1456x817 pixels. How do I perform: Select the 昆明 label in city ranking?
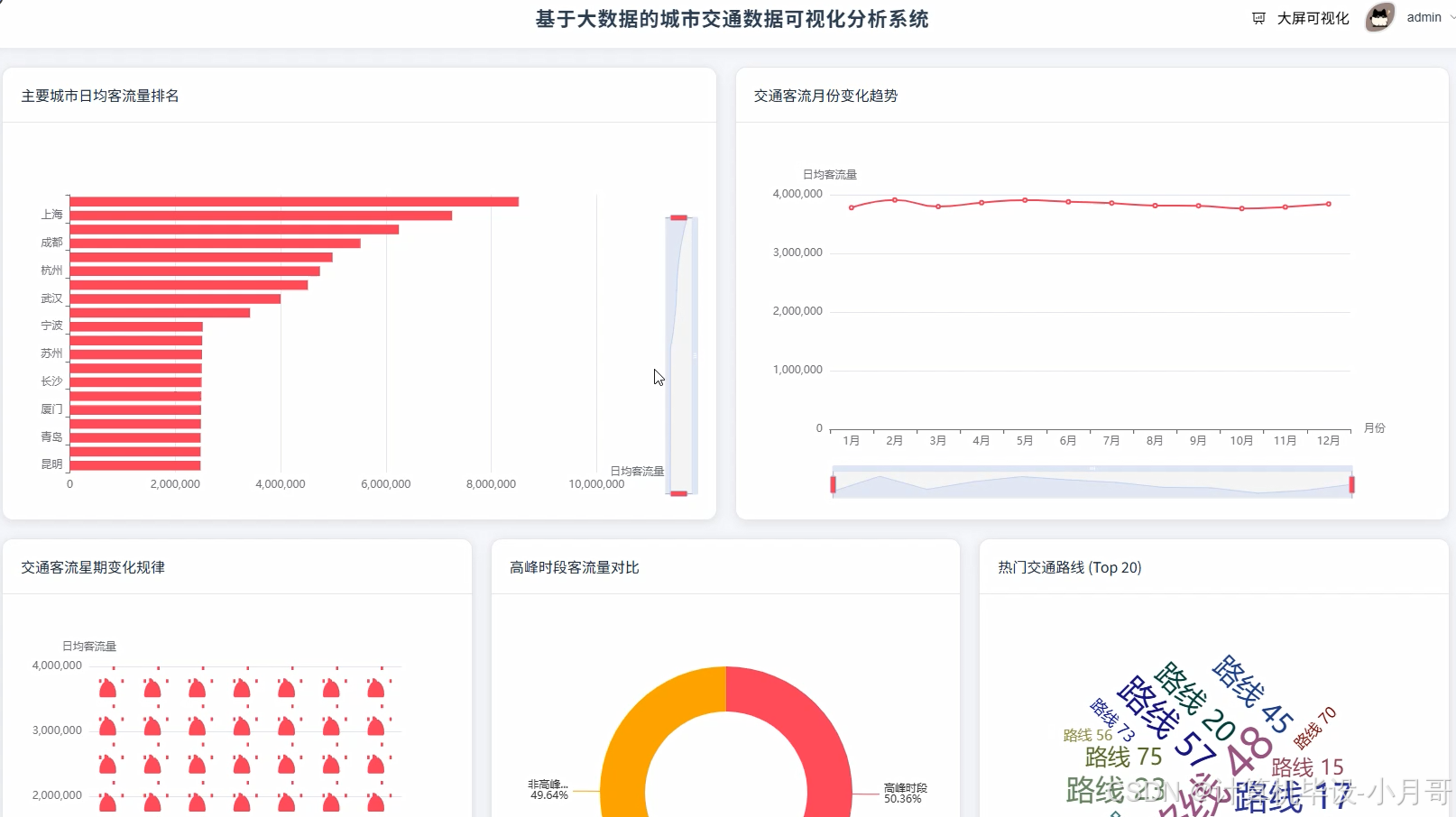[51, 464]
